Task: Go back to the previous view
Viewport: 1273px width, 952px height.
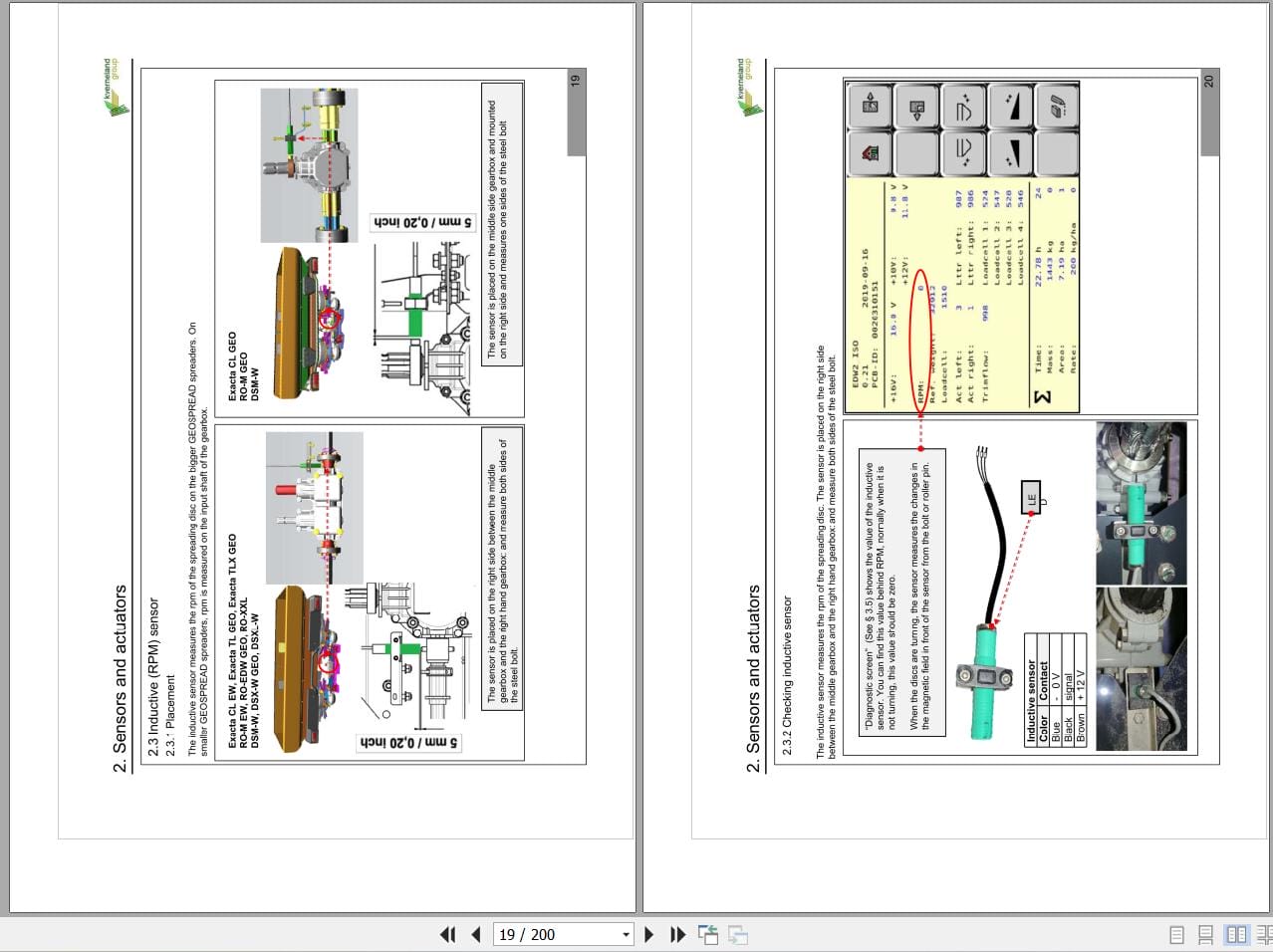Action: (x=708, y=934)
